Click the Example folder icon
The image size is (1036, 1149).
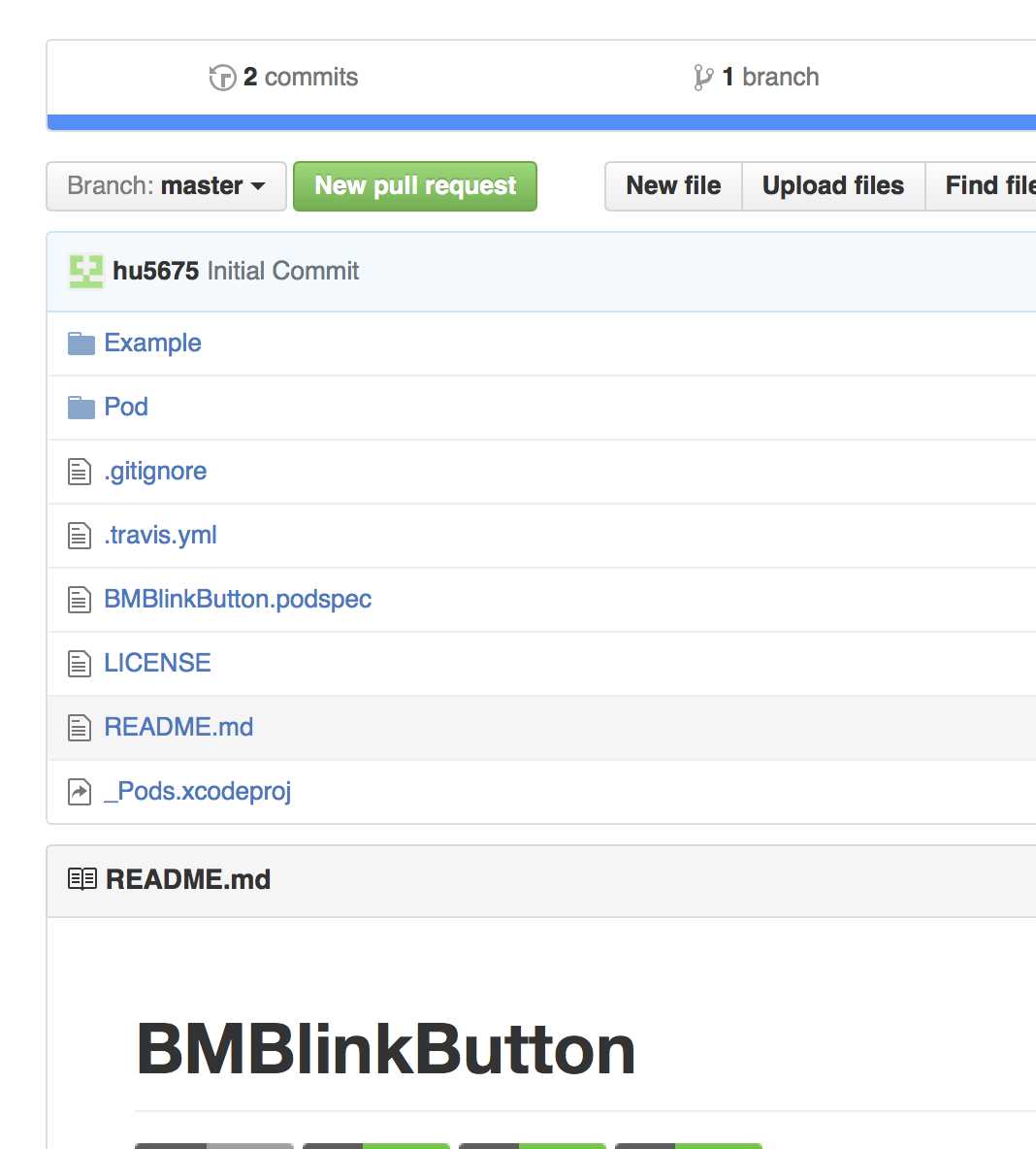point(81,343)
